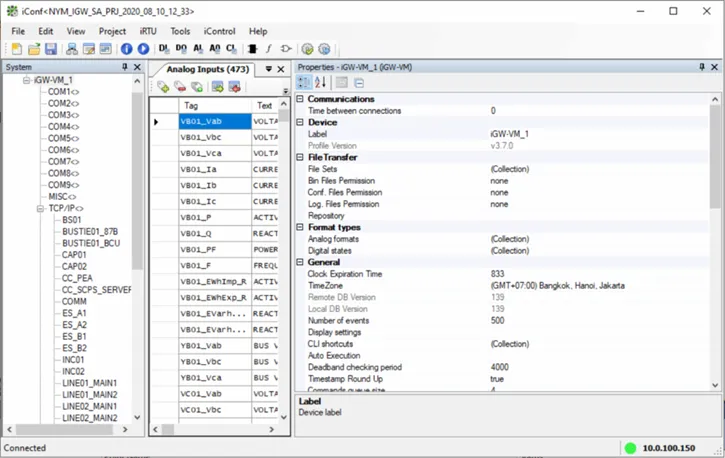Open the File menu
Viewport: 725px width, 458px height.
coord(18,31)
